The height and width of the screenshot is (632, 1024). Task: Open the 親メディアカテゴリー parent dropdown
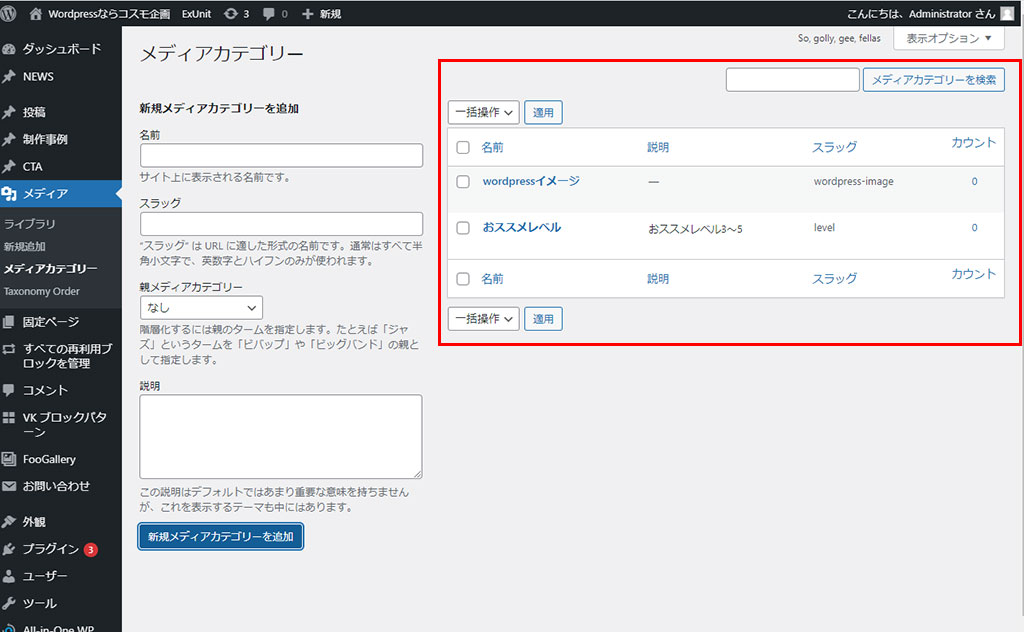[201, 308]
